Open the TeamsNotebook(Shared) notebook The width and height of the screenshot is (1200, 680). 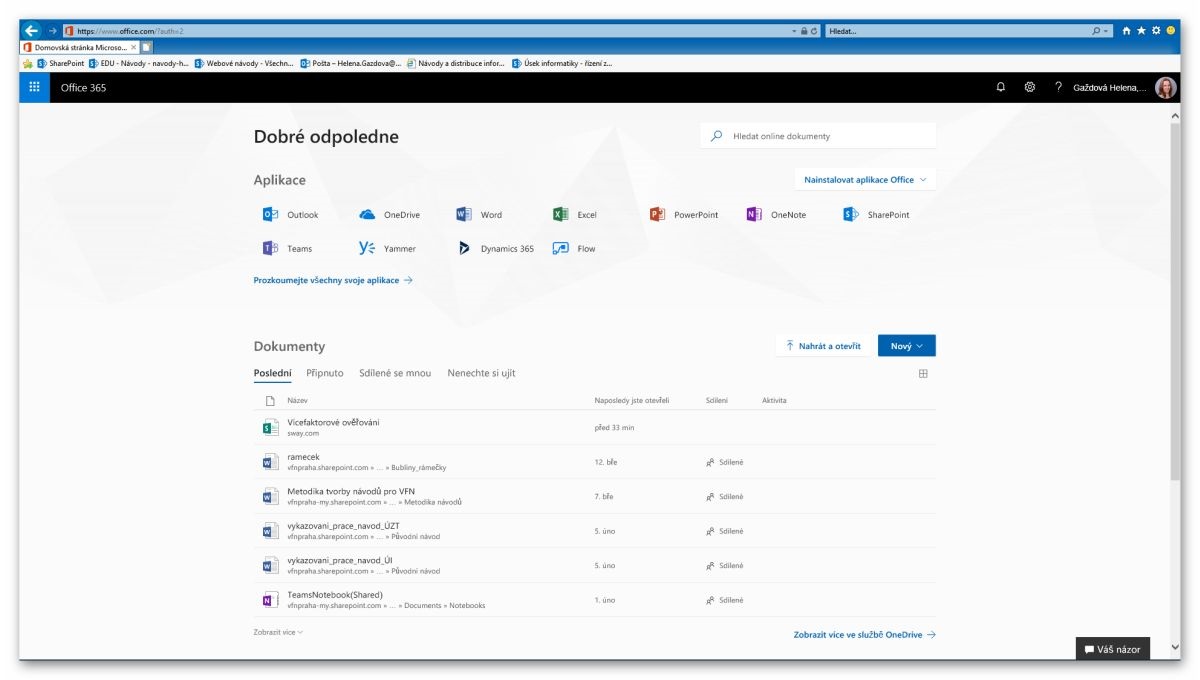pyautogui.click(x=335, y=594)
